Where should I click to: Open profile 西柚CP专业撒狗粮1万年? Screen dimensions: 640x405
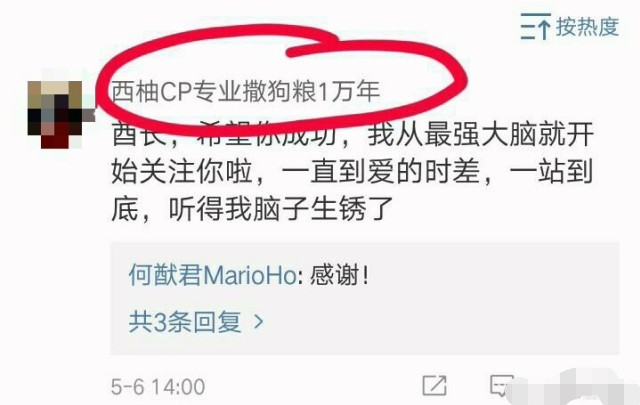tap(246, 91)
